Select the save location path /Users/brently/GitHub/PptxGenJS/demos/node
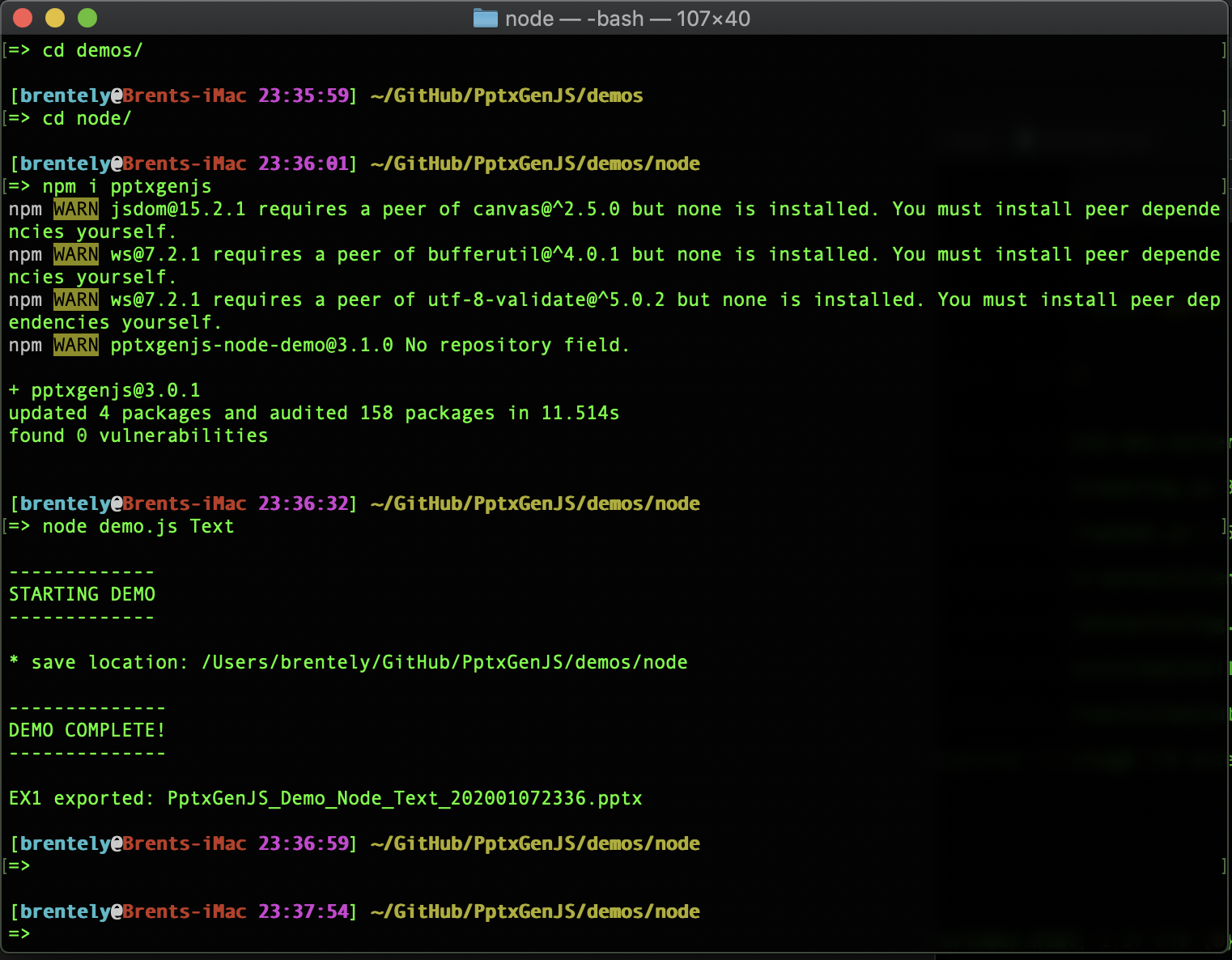This screenshot has width=1232, height=960. click(x=444, y=662)
